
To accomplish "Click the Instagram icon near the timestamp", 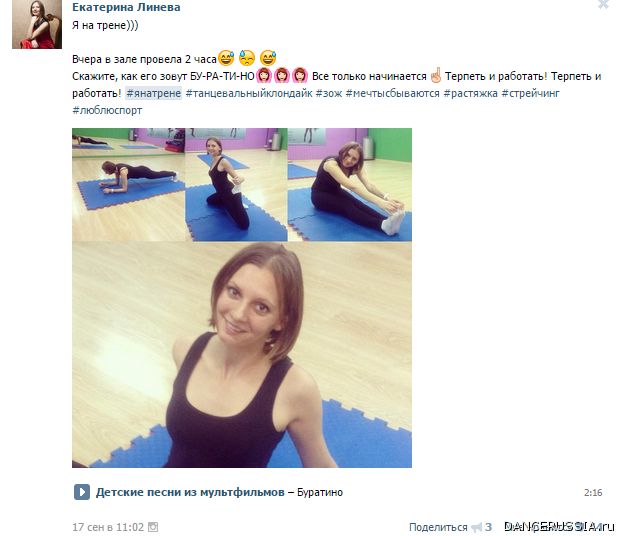I will [x=153, y=527].
